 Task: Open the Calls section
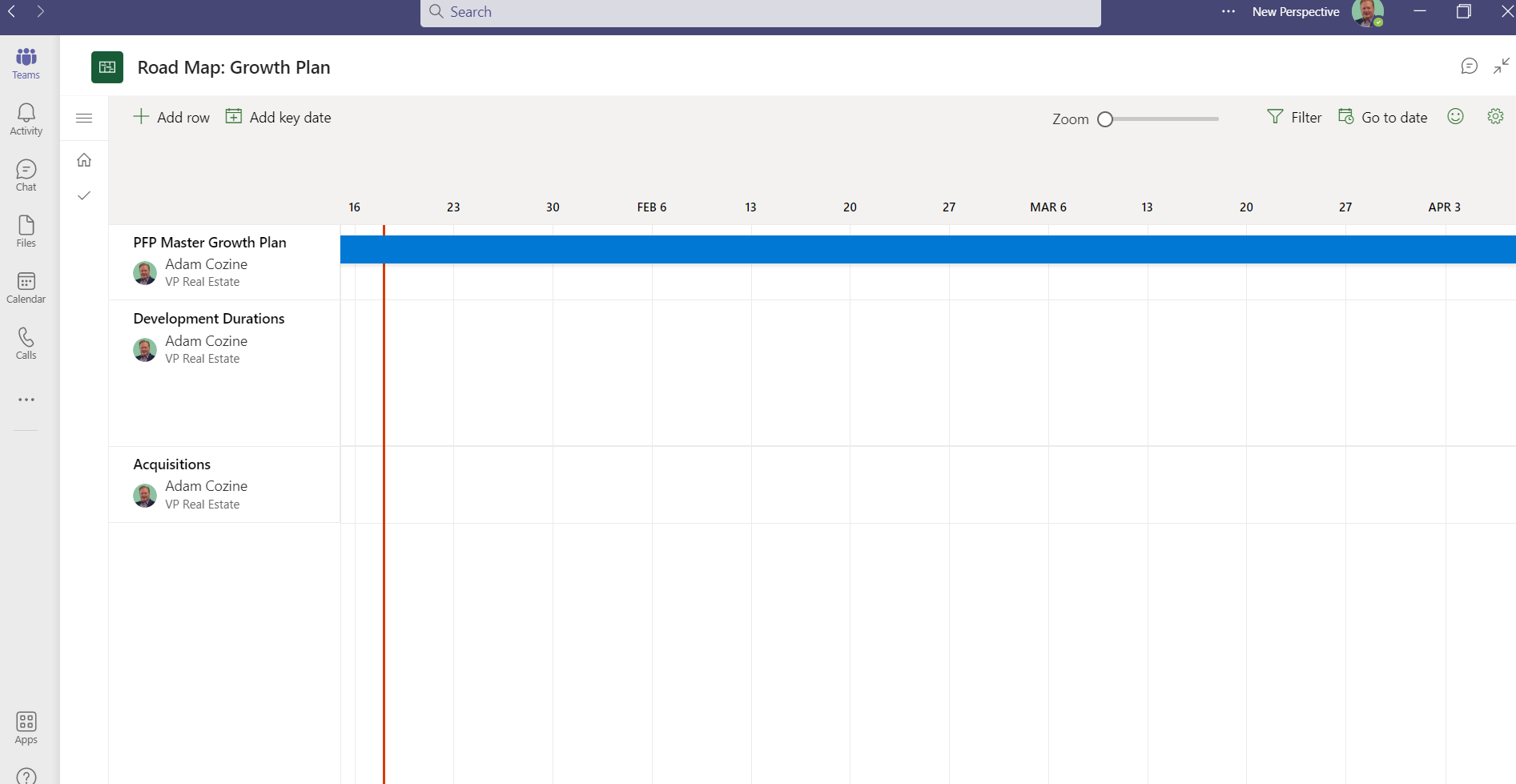tap(26, 343)
